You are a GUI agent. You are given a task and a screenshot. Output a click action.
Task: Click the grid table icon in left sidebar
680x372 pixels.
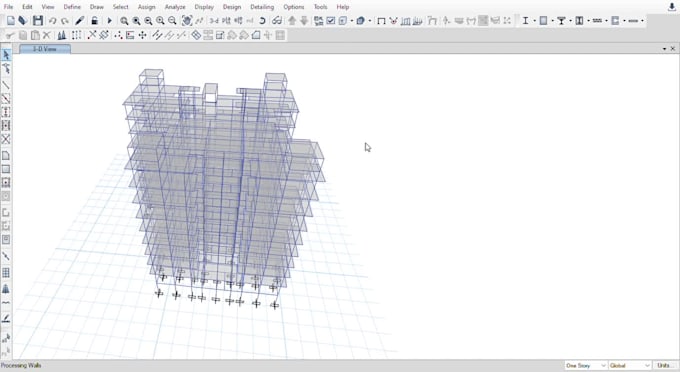click(6, 273)
